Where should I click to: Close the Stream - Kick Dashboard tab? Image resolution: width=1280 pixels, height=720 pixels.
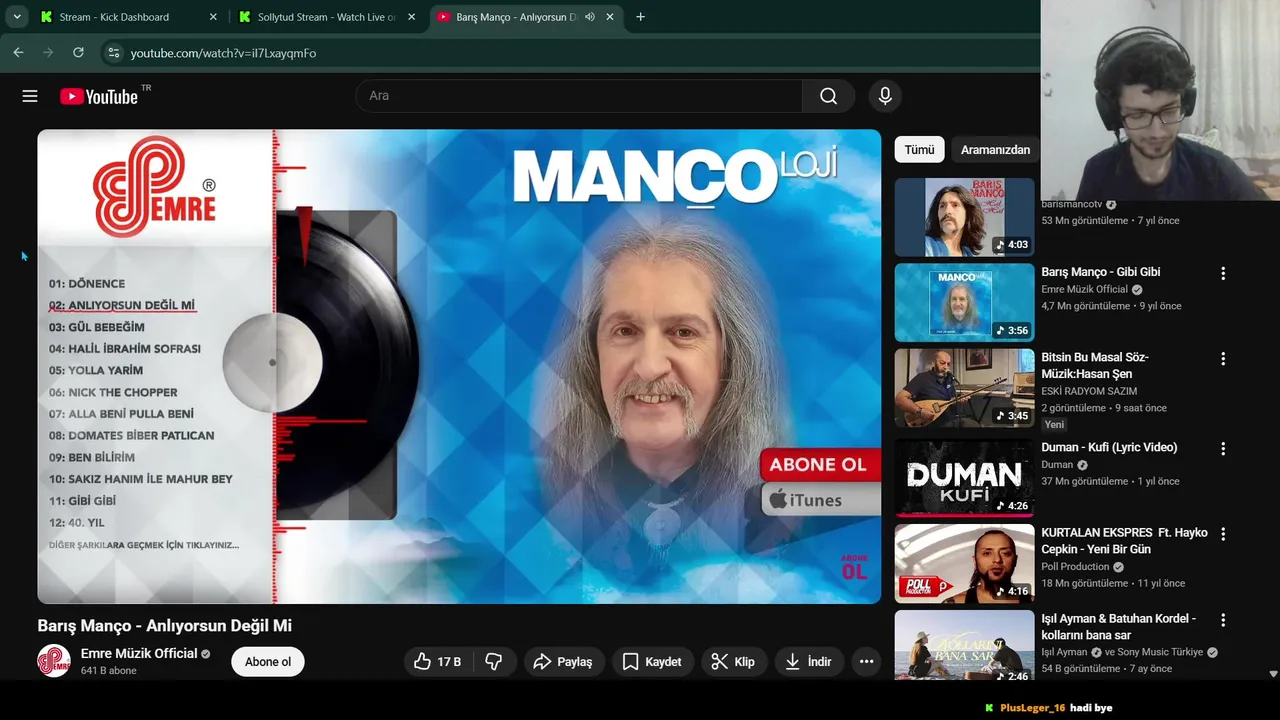(x=213, y=17)
